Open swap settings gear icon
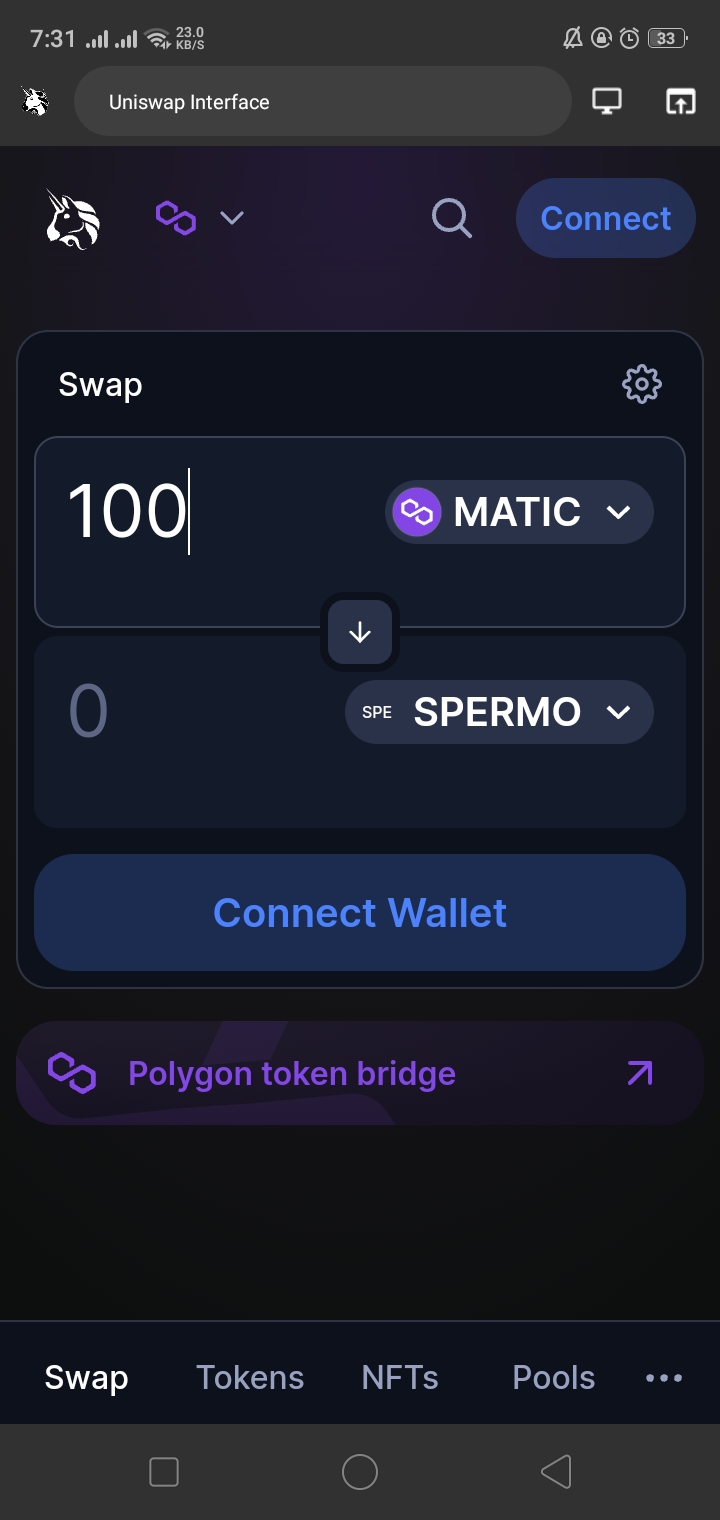This screenshot has height=1520, width=720. (x=641, y=384)
